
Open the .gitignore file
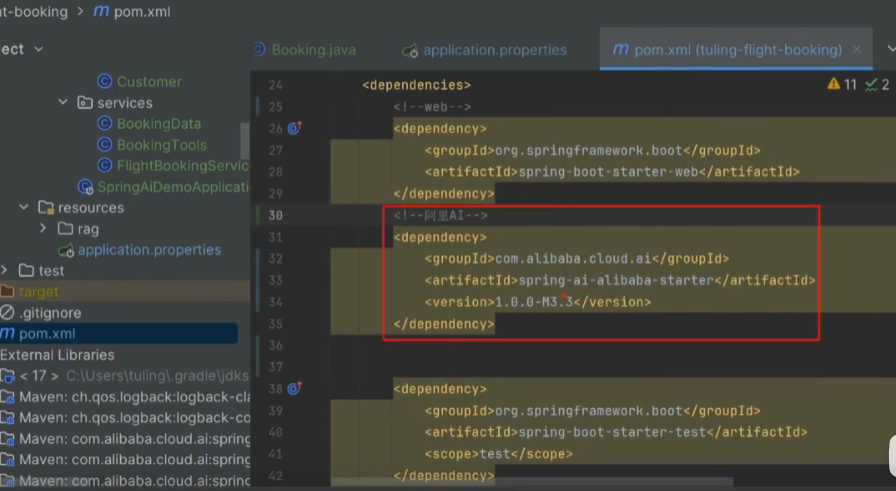click(x=50, y=313)
